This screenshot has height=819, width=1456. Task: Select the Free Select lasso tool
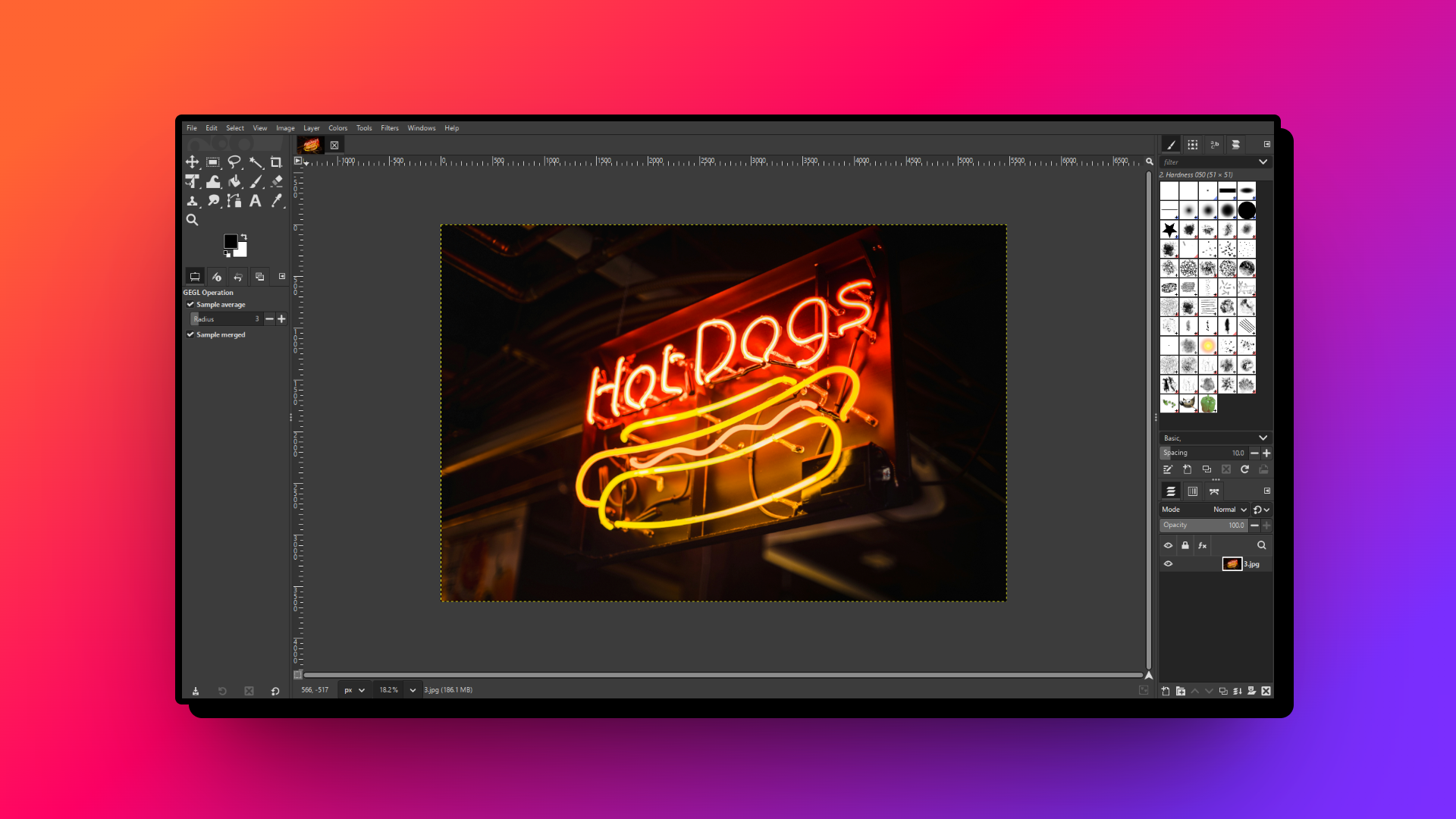point(234,162)
